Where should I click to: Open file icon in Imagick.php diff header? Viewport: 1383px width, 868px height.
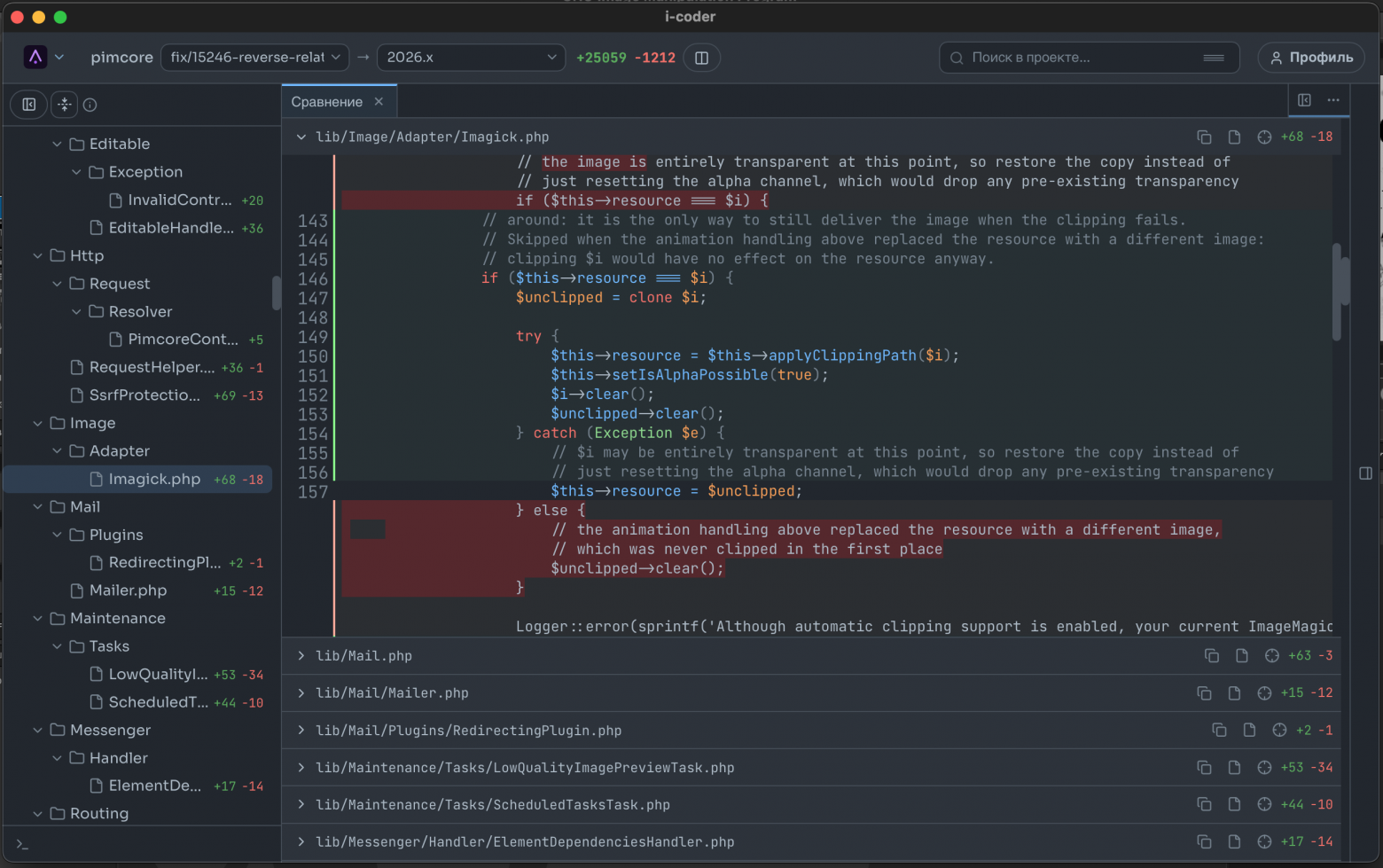pyautogui.click(x=1234, y=137)
